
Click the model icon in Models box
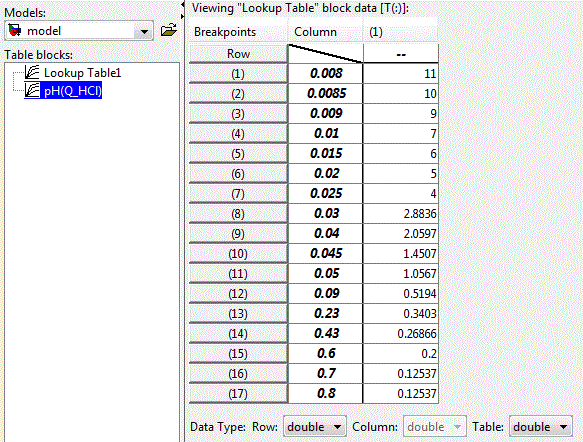coord(15,30)
